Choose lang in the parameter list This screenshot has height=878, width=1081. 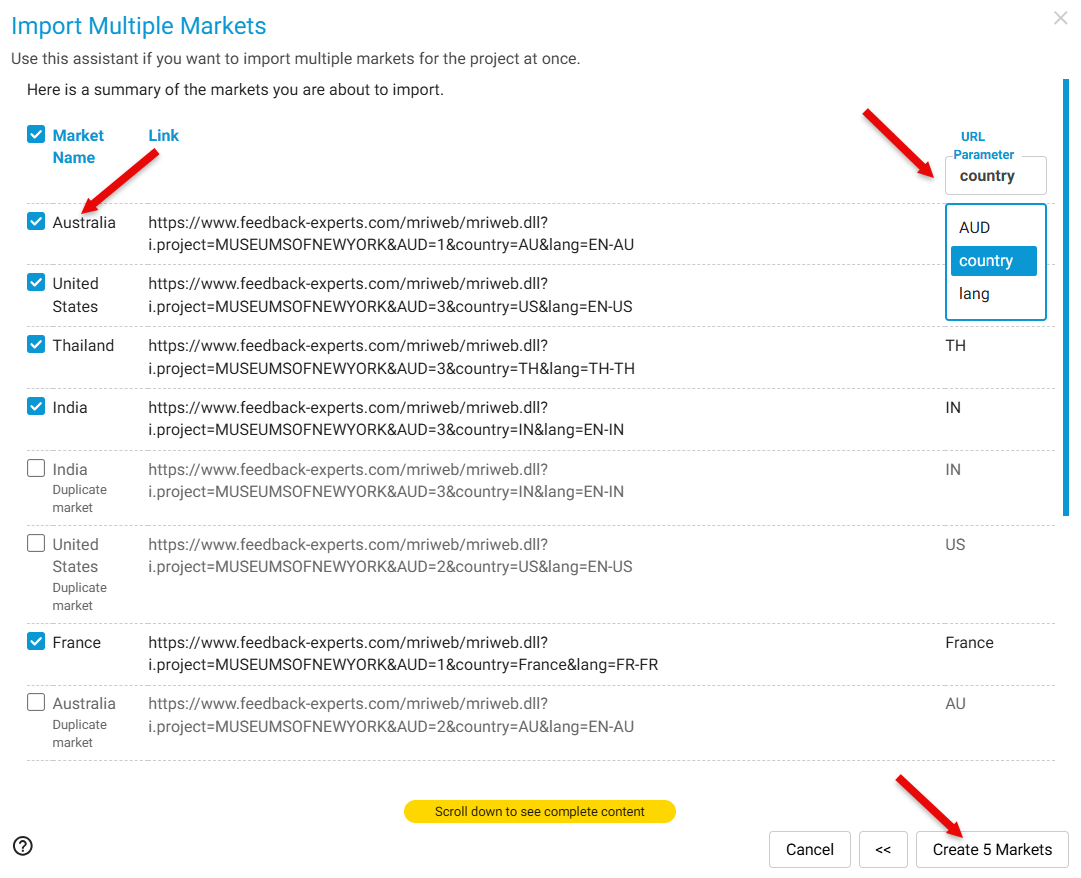tap(975, 294)
